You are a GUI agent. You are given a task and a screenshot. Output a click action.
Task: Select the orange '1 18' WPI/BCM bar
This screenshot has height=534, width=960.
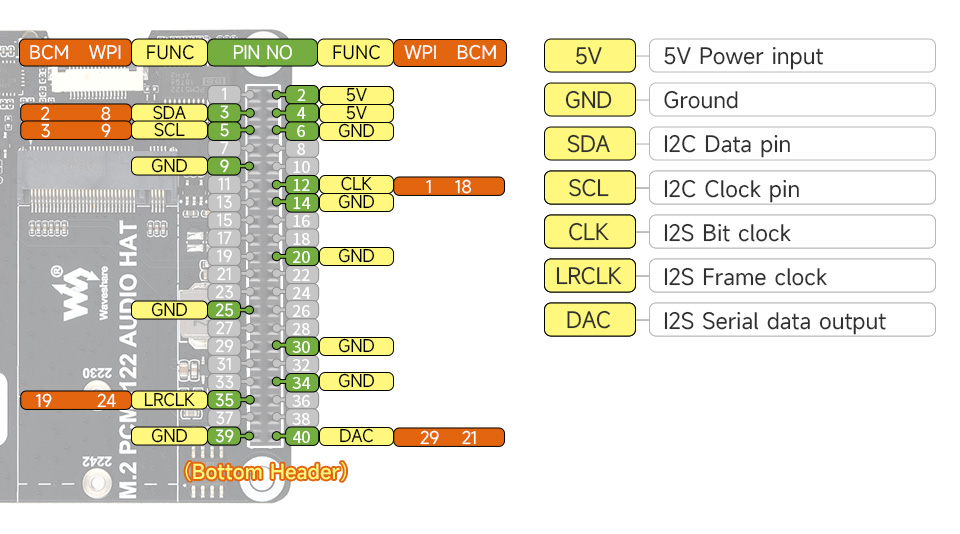coord(449,186)
